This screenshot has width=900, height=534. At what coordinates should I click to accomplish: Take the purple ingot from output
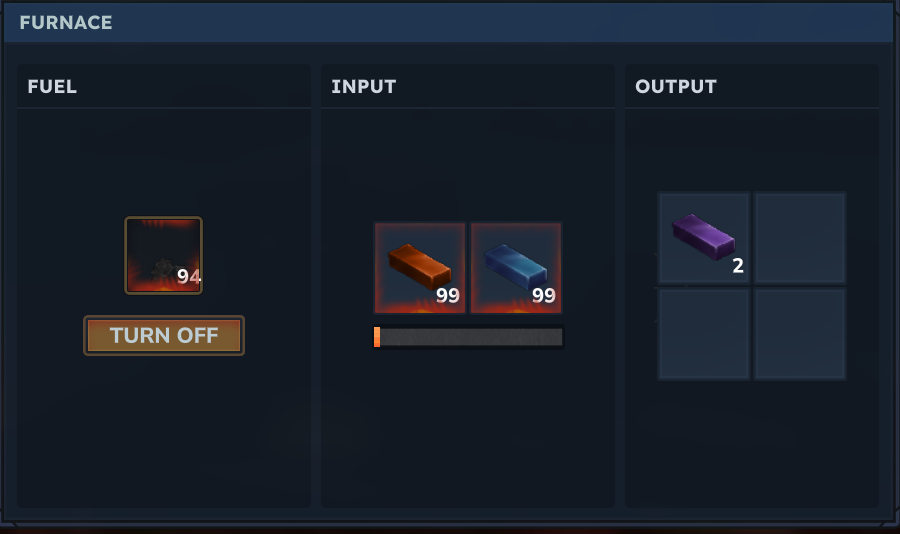click(x=704, y=238)
